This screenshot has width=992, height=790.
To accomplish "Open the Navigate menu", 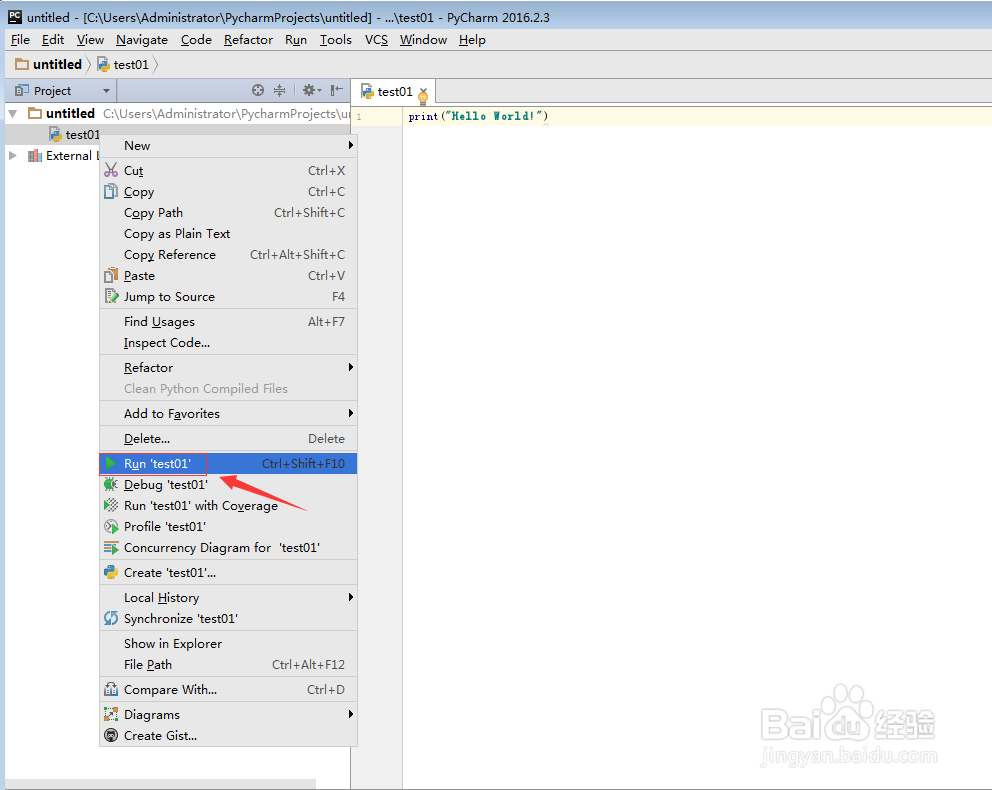I will [x=142, y=40].
